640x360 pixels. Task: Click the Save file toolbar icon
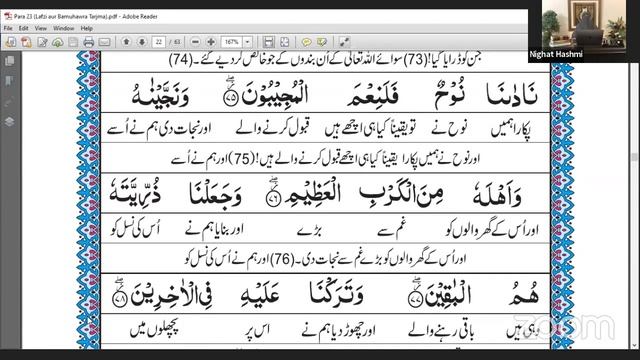pos(73,42)
